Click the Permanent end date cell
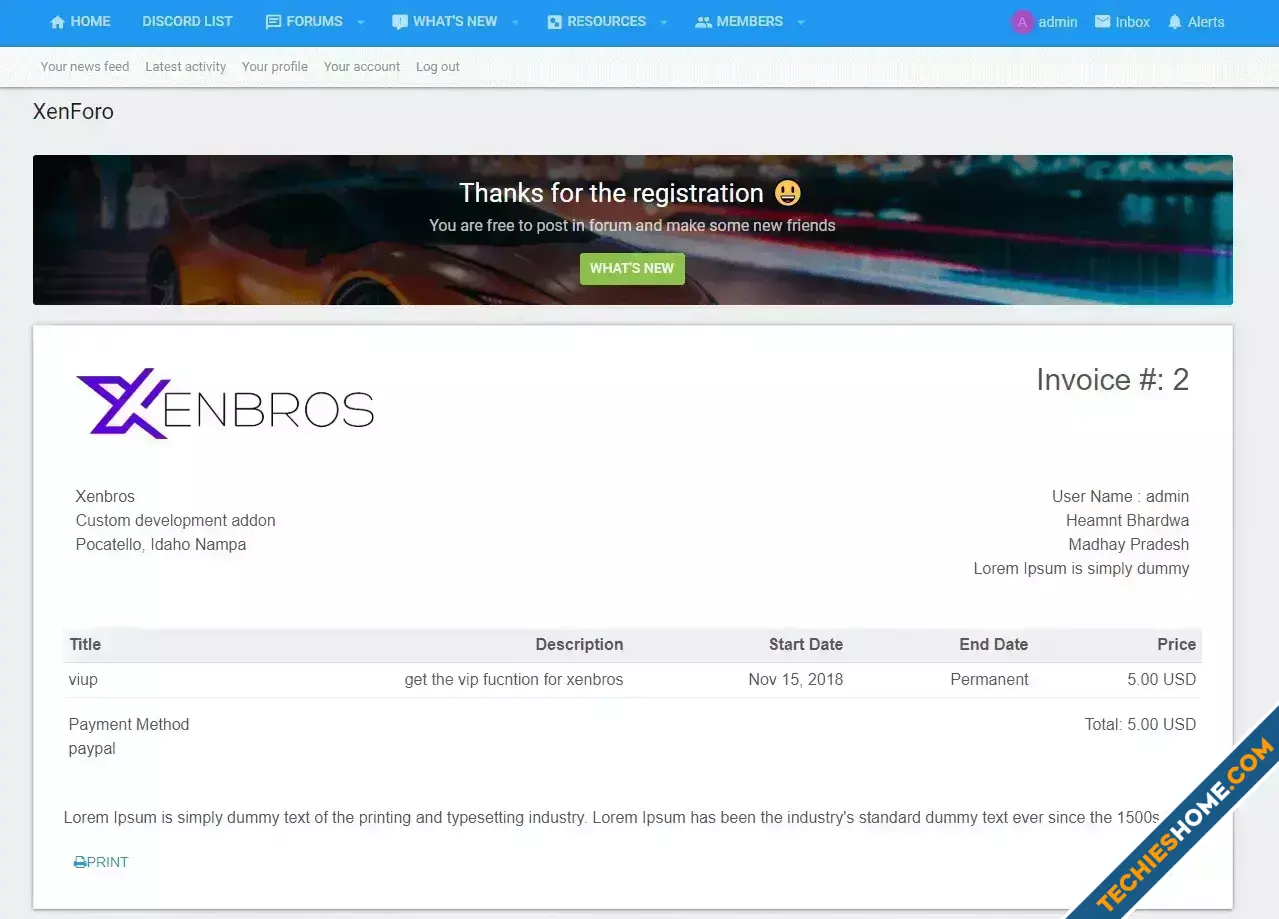This screenshot has width=1279, height=919. click(989, 680)
